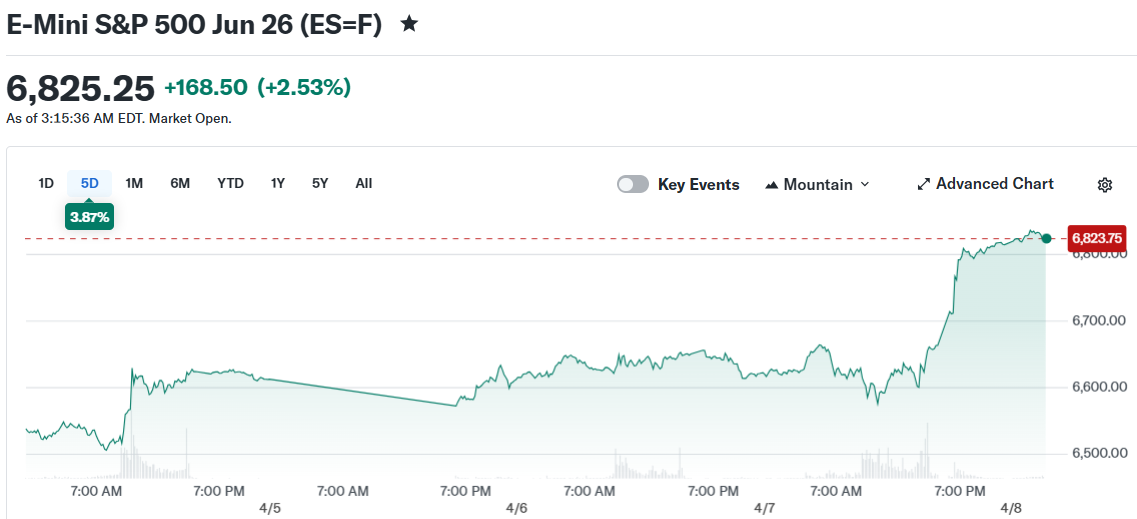Viewport: 1137px width, 519px height.
Task: Star ES=F to add to watchlist
Action: [409, 25]
